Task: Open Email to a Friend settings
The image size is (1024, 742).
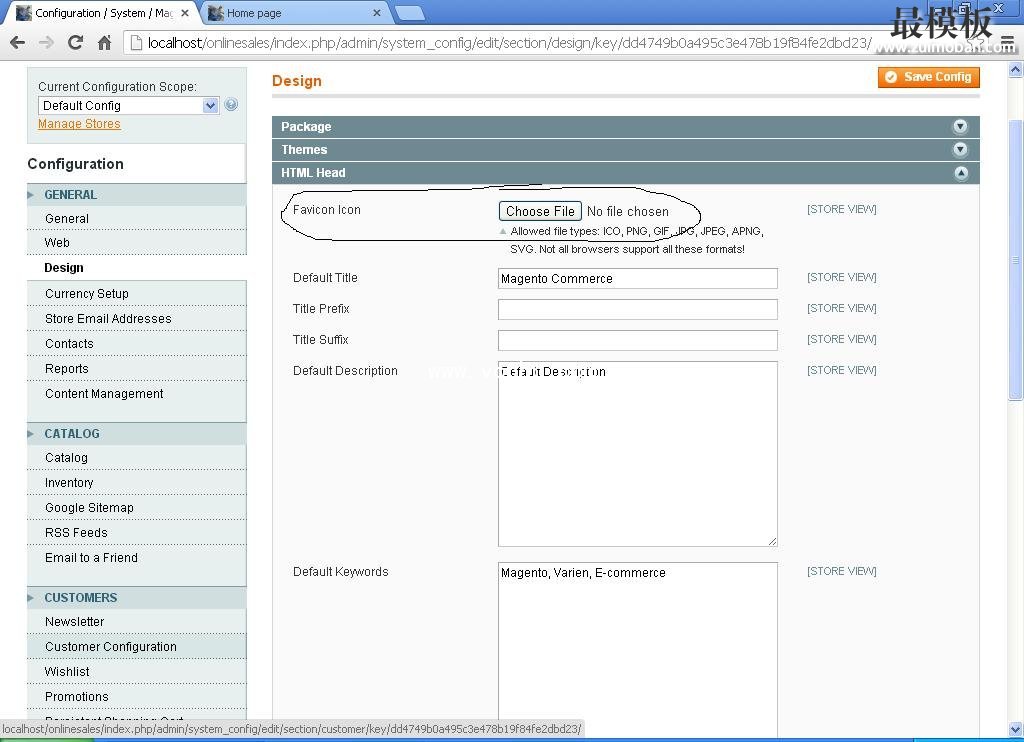Action: tap(136, 558)
